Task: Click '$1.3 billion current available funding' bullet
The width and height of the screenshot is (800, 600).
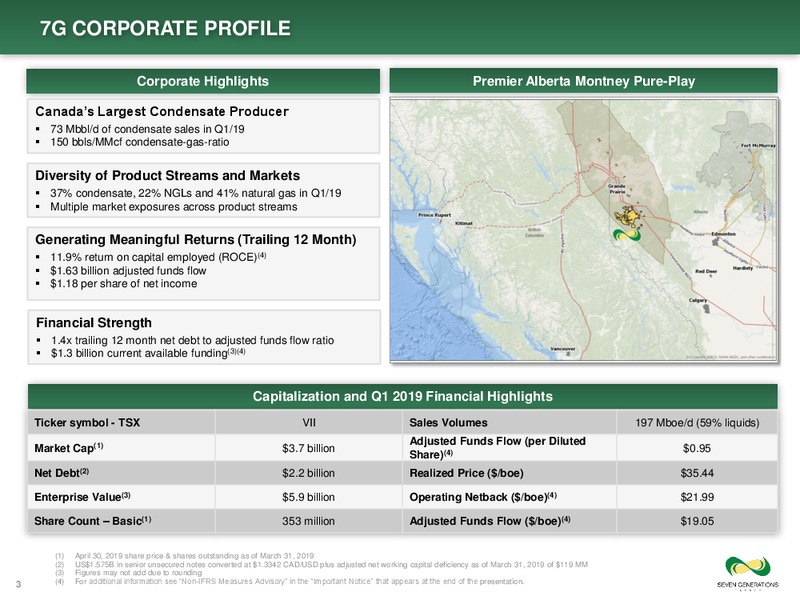Action: pyautogui.click(x=148, y=353)
